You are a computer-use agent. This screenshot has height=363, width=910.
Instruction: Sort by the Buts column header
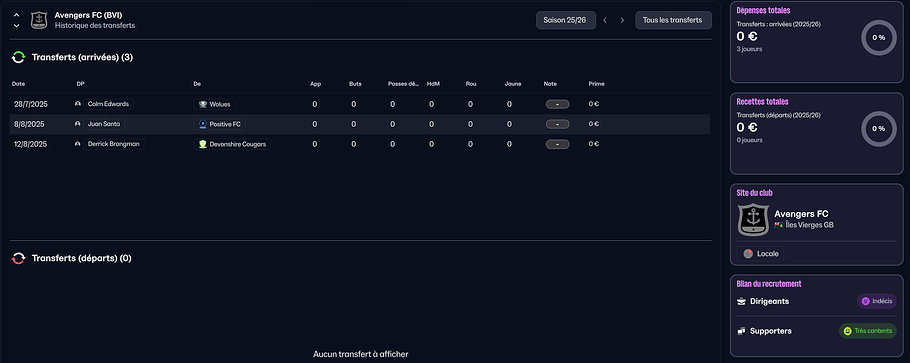pos(356,84)
